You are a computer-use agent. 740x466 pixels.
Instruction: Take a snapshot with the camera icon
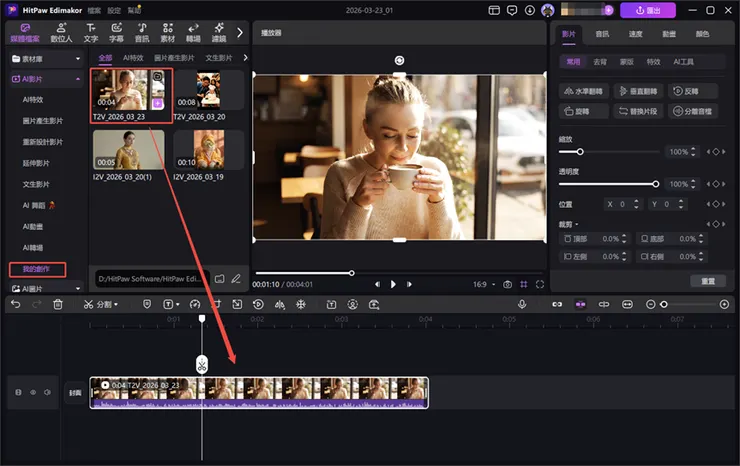(x=508, y=284)
